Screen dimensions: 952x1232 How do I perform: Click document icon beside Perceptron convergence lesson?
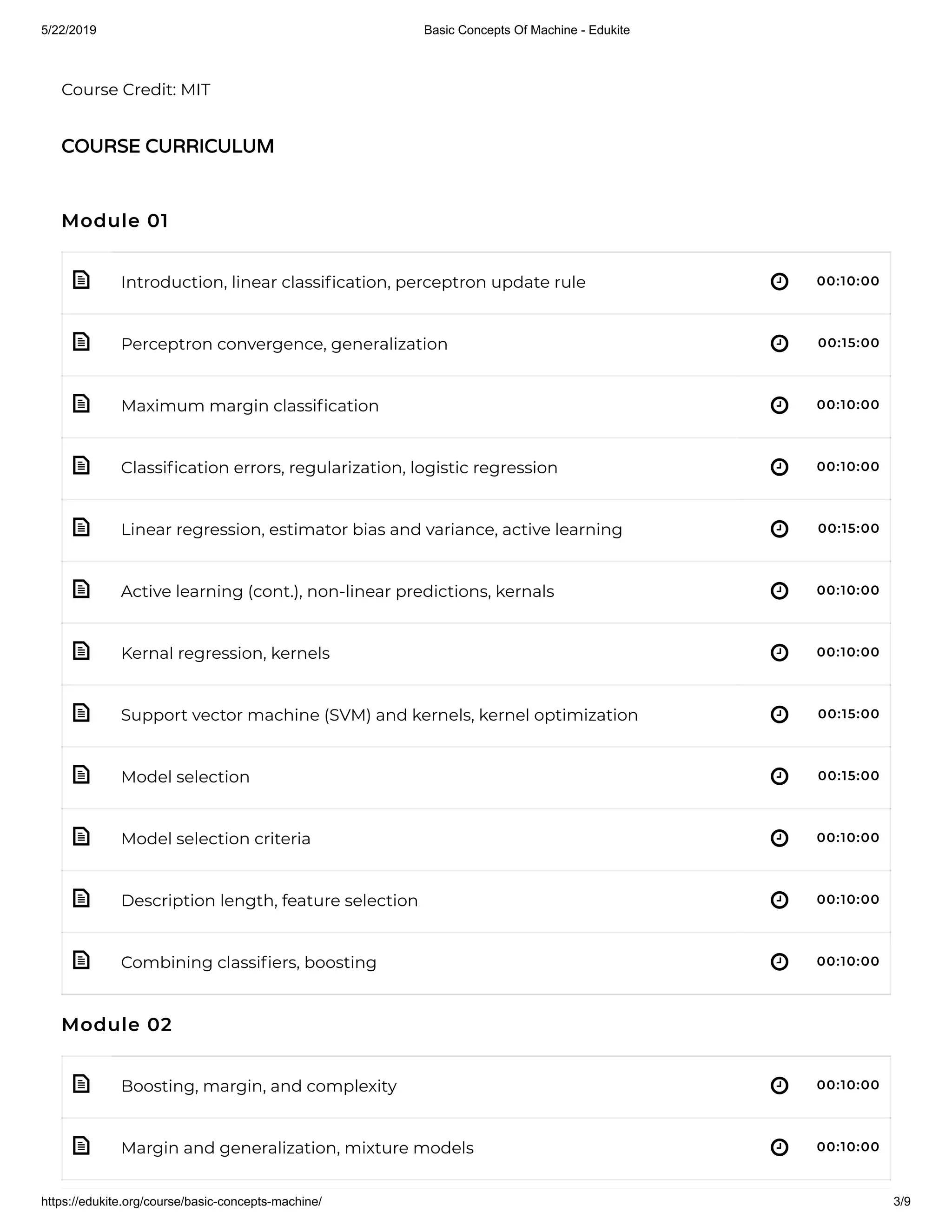(81, 342)
